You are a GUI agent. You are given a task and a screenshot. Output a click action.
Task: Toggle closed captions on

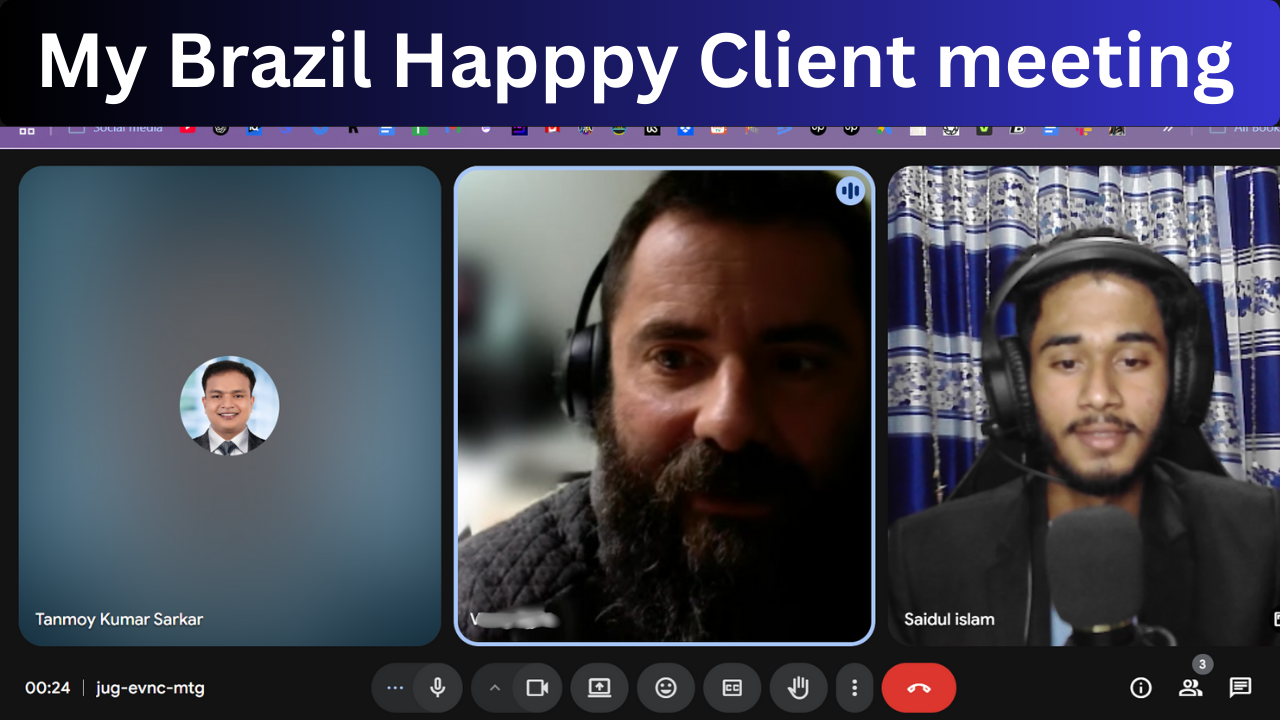tap(732, 688)
